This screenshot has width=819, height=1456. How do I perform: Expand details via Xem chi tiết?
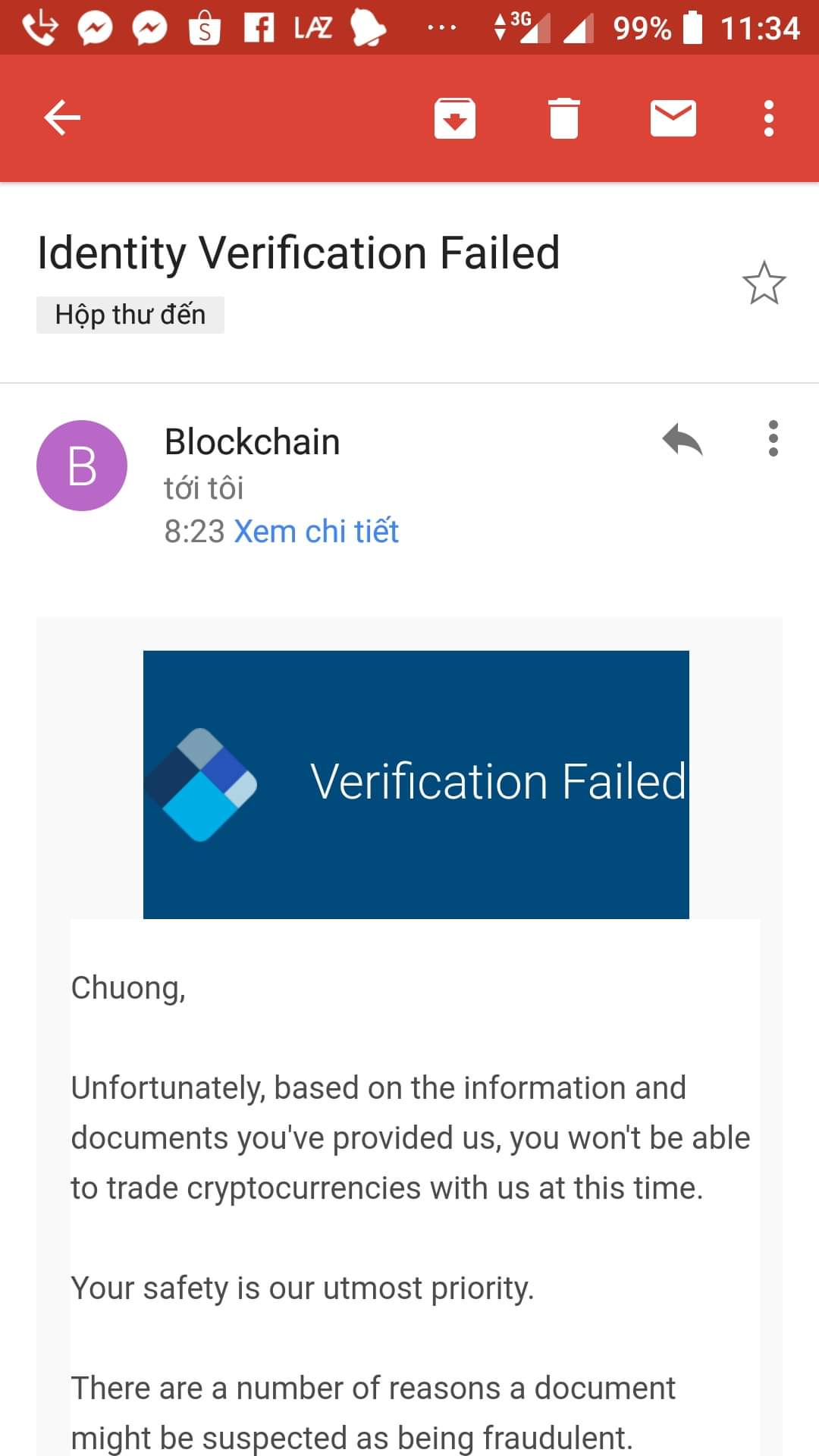[315, 532]
